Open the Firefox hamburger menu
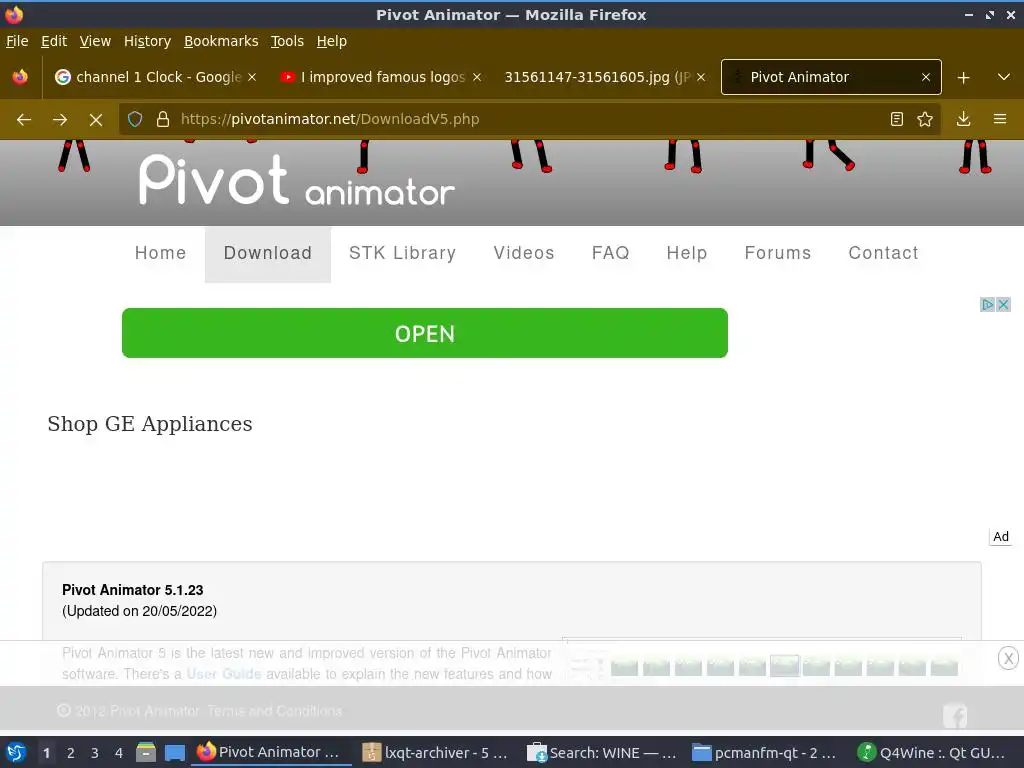Screen dimensions: 1024x768 point(1000,119)
